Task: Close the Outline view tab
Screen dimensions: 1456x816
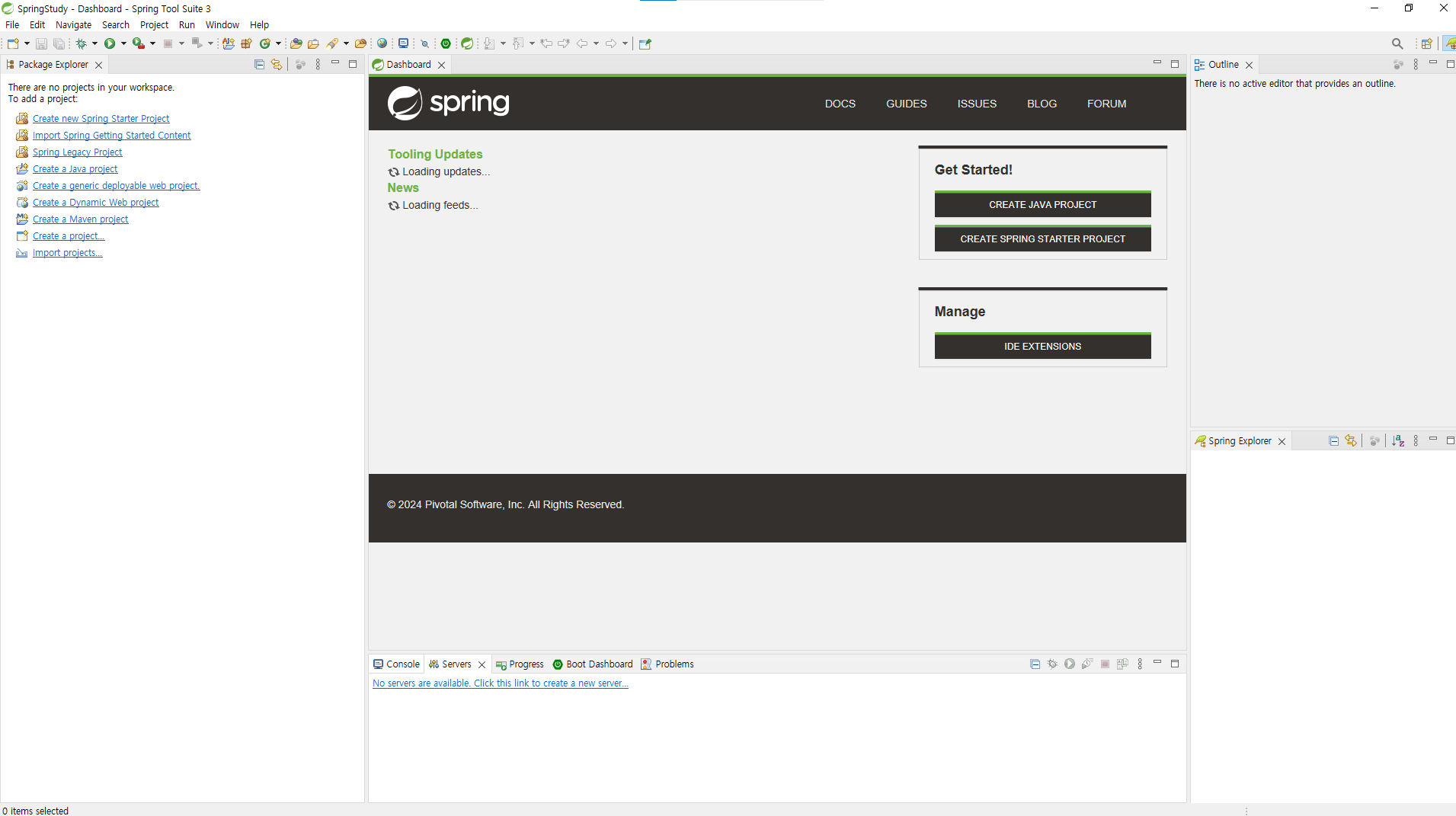Action: [1249, 65]
